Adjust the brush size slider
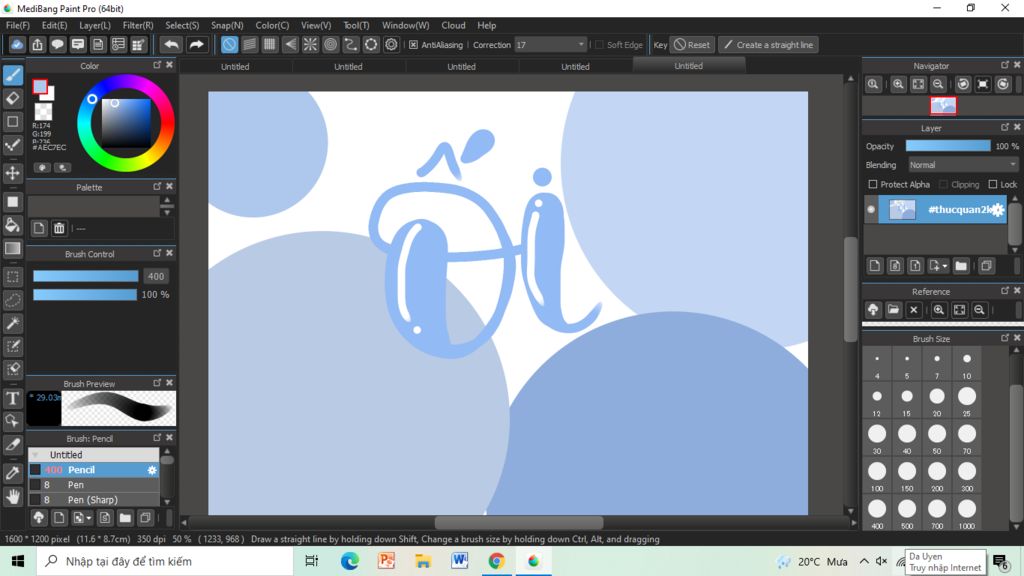The width and height of the screenshot is (1024, 576). pyautogui.click(x=86, y=276)
